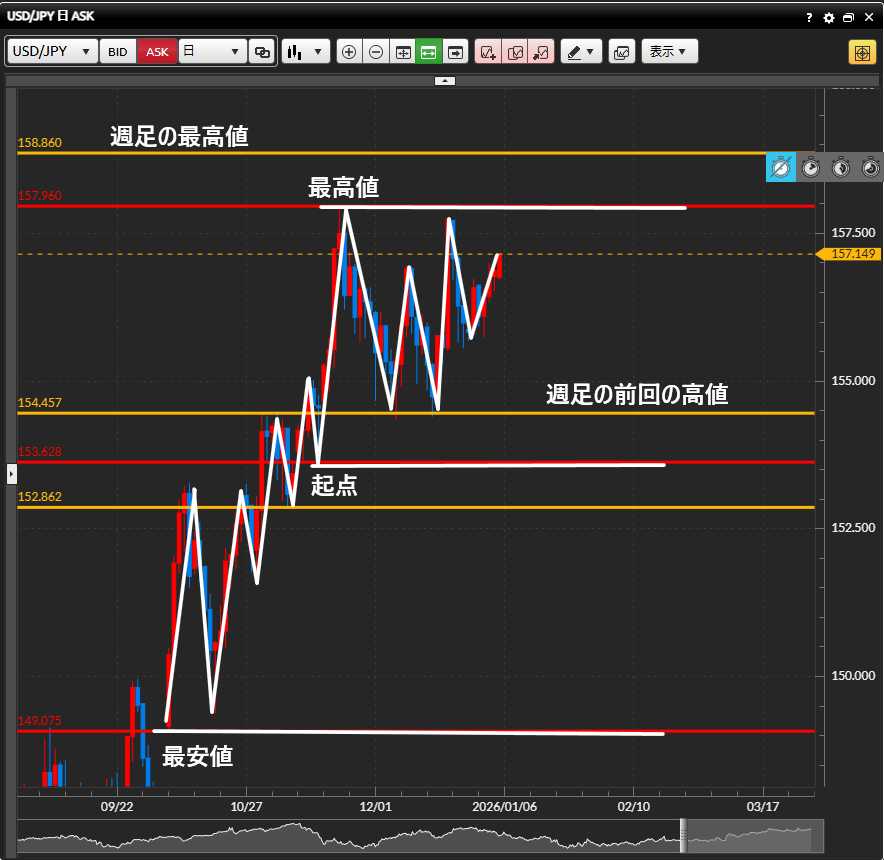Select the crossed-out stopwatch timer option
Screen dimensions: 884x860
(x=781, y=167)
